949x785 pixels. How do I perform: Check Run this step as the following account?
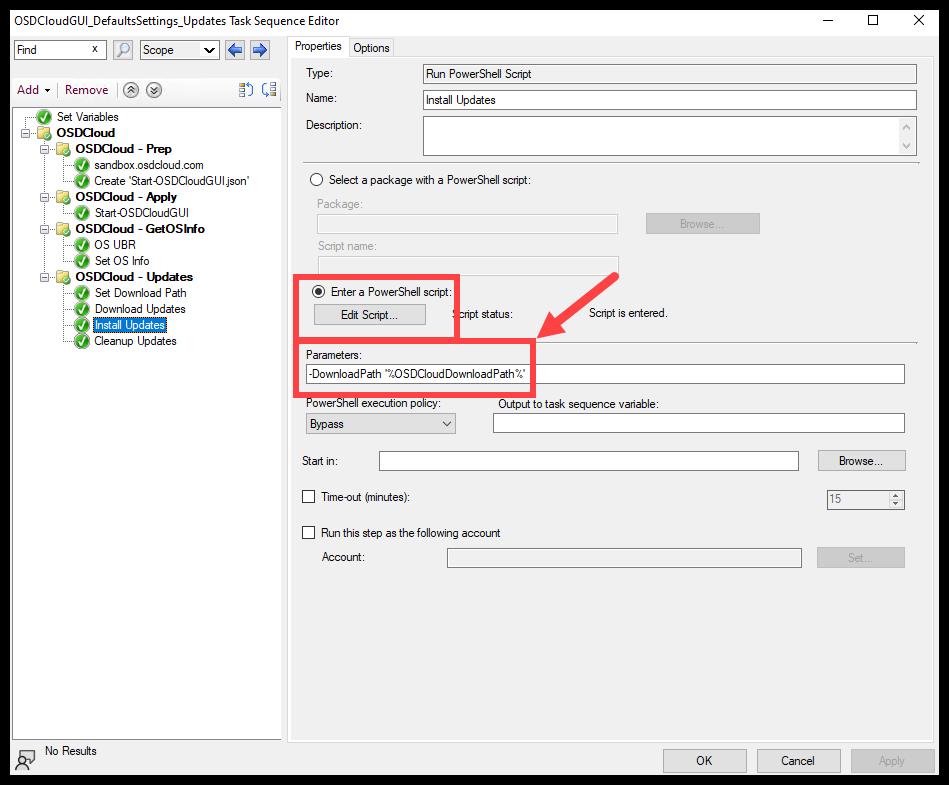click(x=309, y=532)
